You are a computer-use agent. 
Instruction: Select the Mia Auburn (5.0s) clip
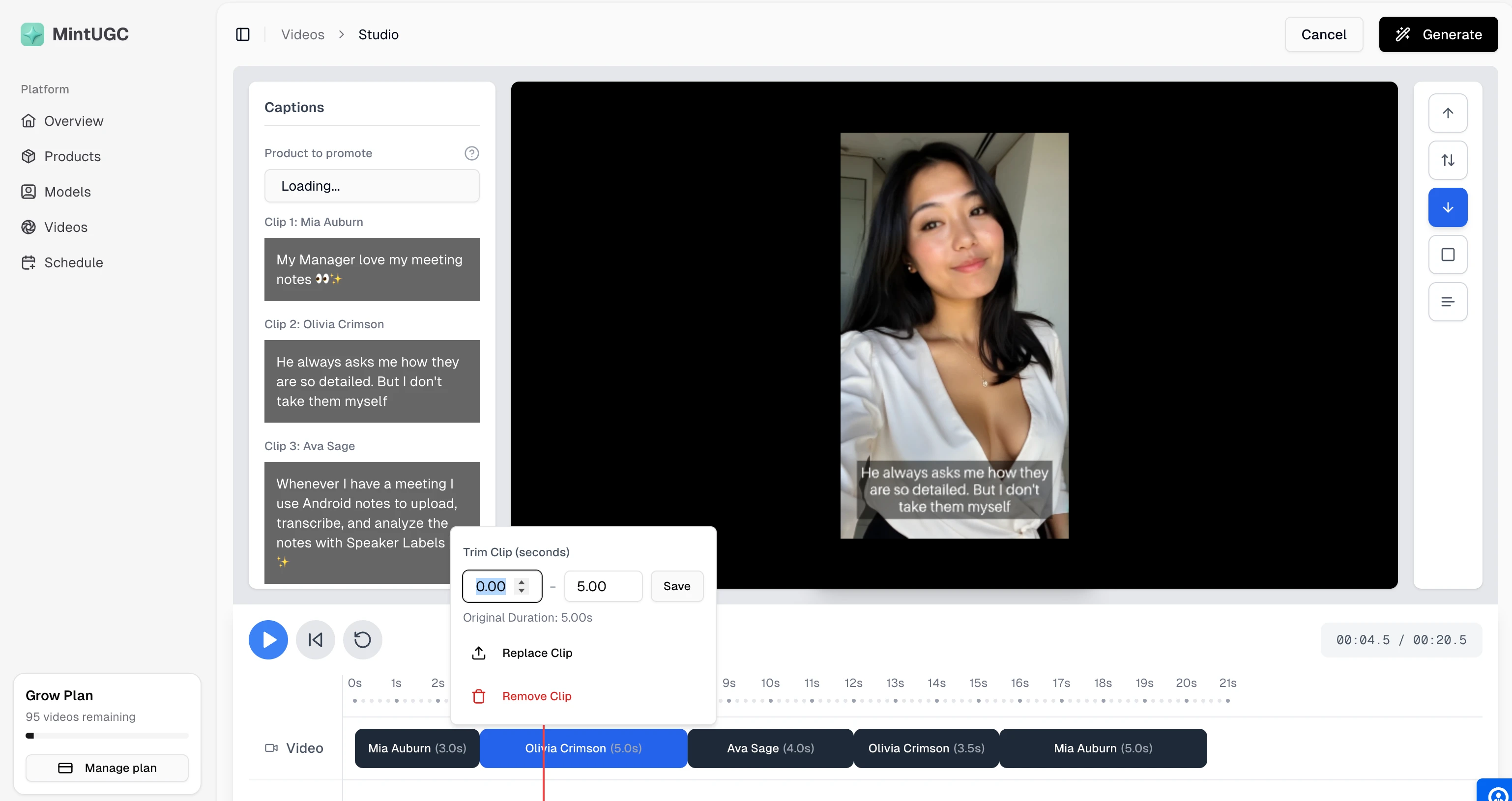pyautogui.click(x=1103, y=749)
